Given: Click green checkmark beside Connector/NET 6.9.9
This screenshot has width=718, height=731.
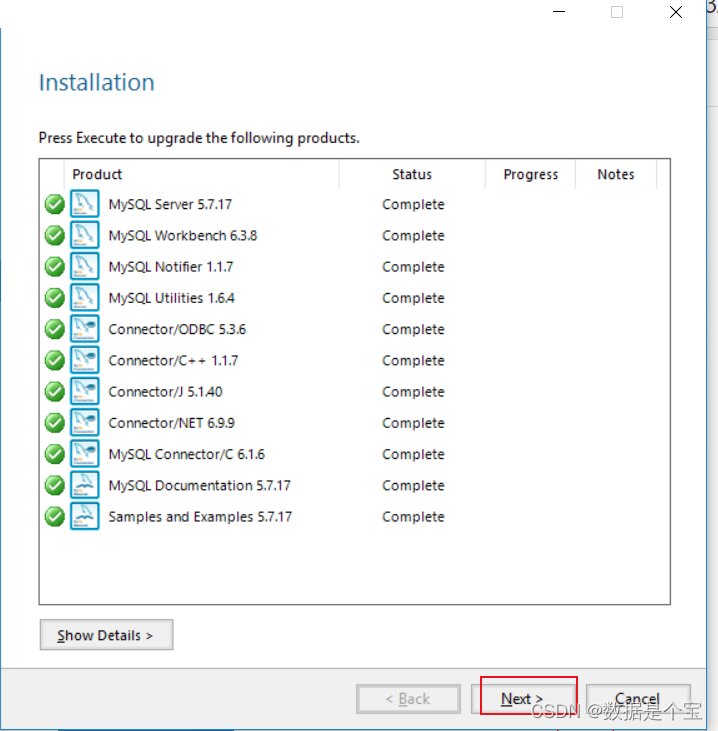Looking at the screenshot, I should click(x=55, y=423).
